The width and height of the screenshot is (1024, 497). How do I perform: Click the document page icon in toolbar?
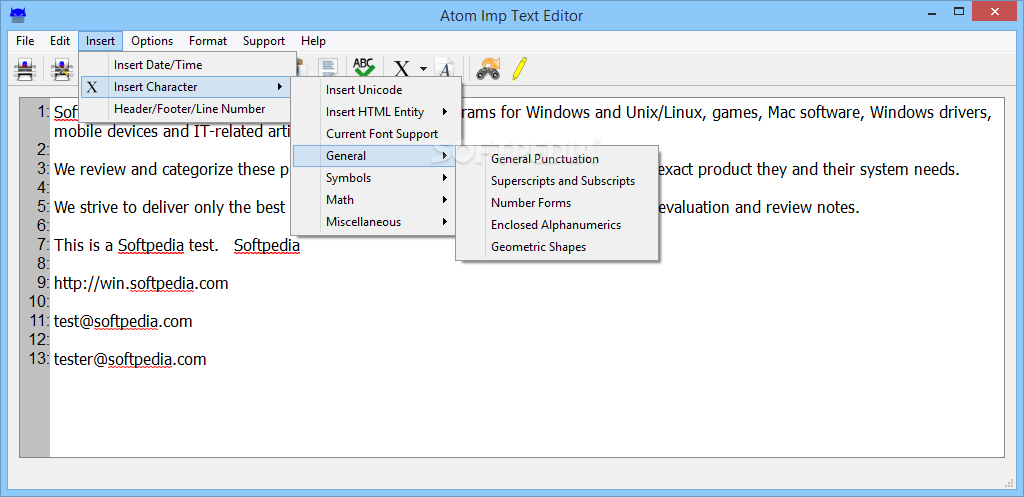327,67
